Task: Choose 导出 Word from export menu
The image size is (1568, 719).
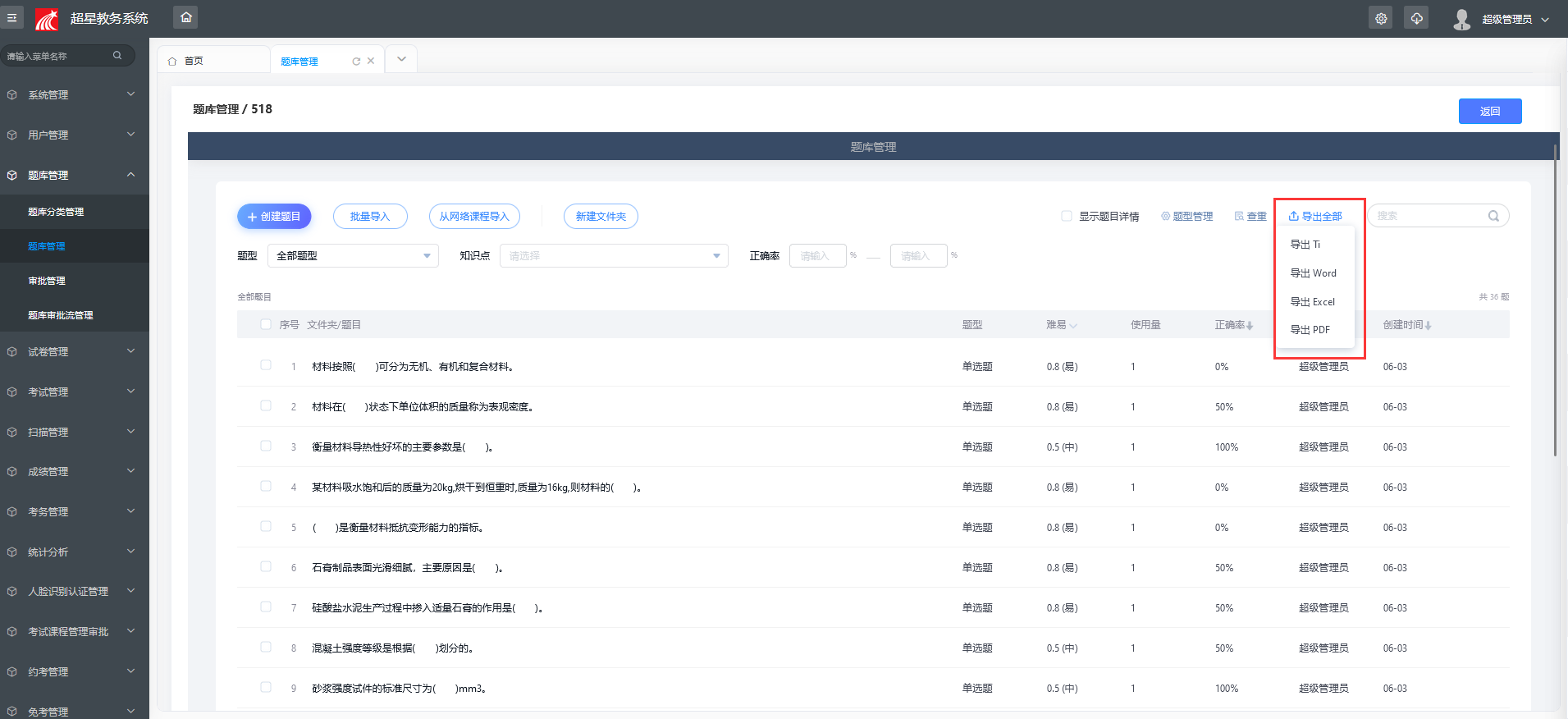Action: pos(1313,273)
